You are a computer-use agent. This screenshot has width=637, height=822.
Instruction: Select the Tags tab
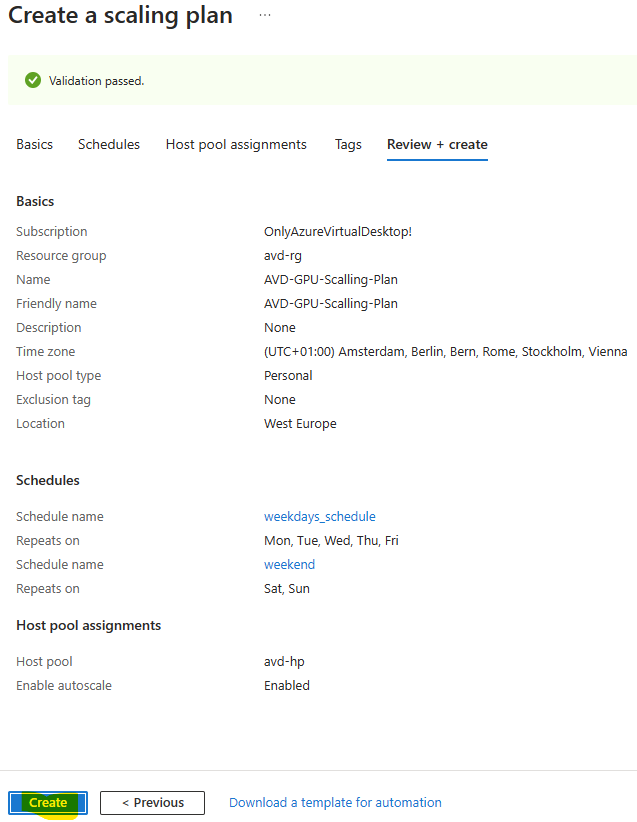[348, 144]
